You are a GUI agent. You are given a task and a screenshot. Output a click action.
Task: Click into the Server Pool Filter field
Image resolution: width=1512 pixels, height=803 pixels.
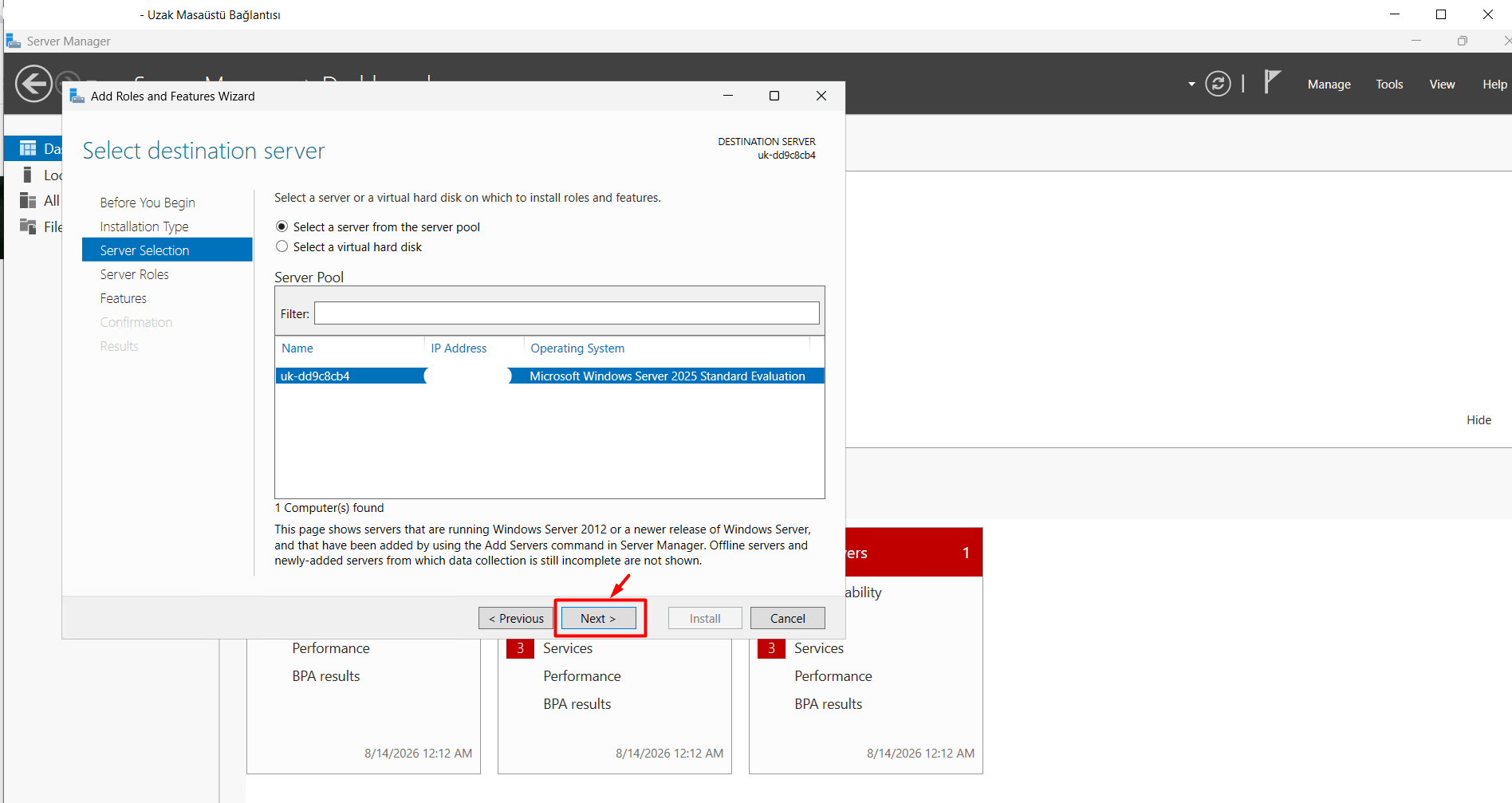(566, 313)
